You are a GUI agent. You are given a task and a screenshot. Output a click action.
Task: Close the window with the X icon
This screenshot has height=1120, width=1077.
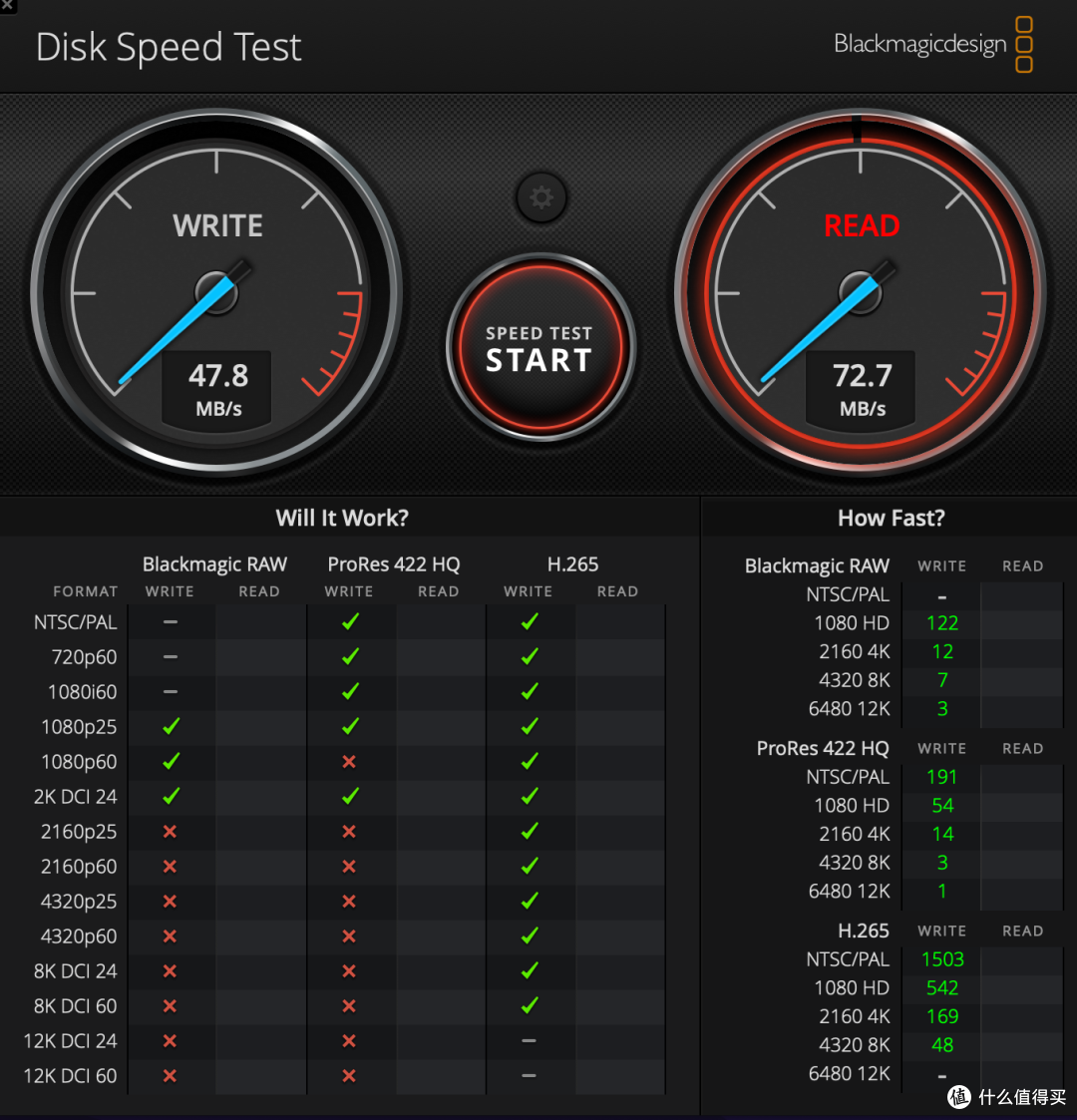click(x=7, y=6)
